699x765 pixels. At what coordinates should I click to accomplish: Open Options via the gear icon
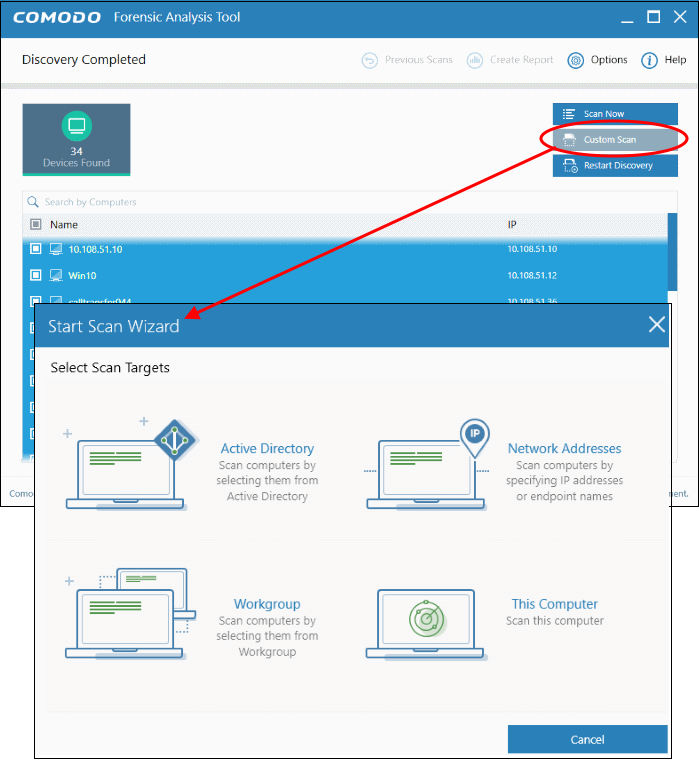coord(576,60)
